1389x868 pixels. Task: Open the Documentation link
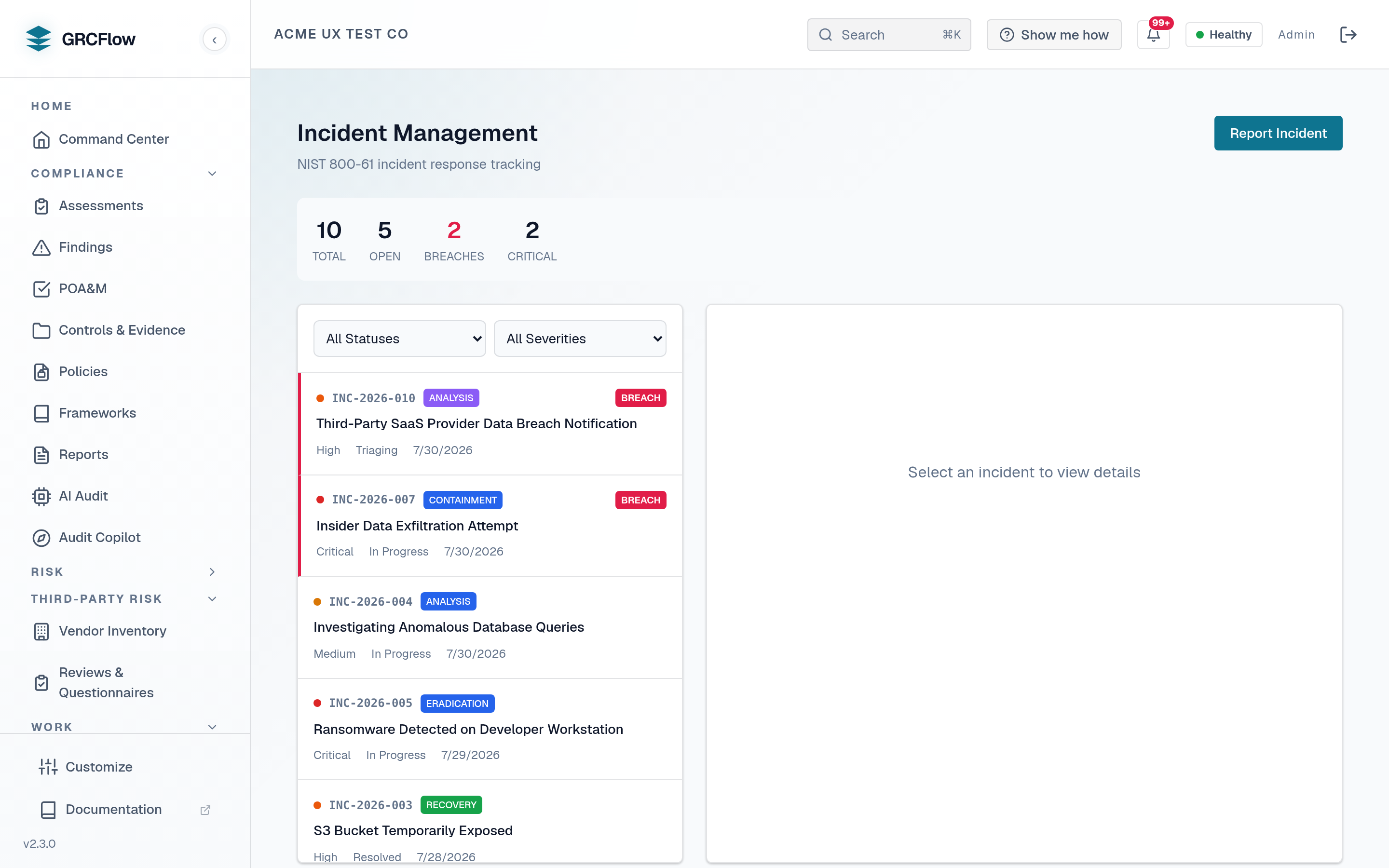tap(124, 810)
